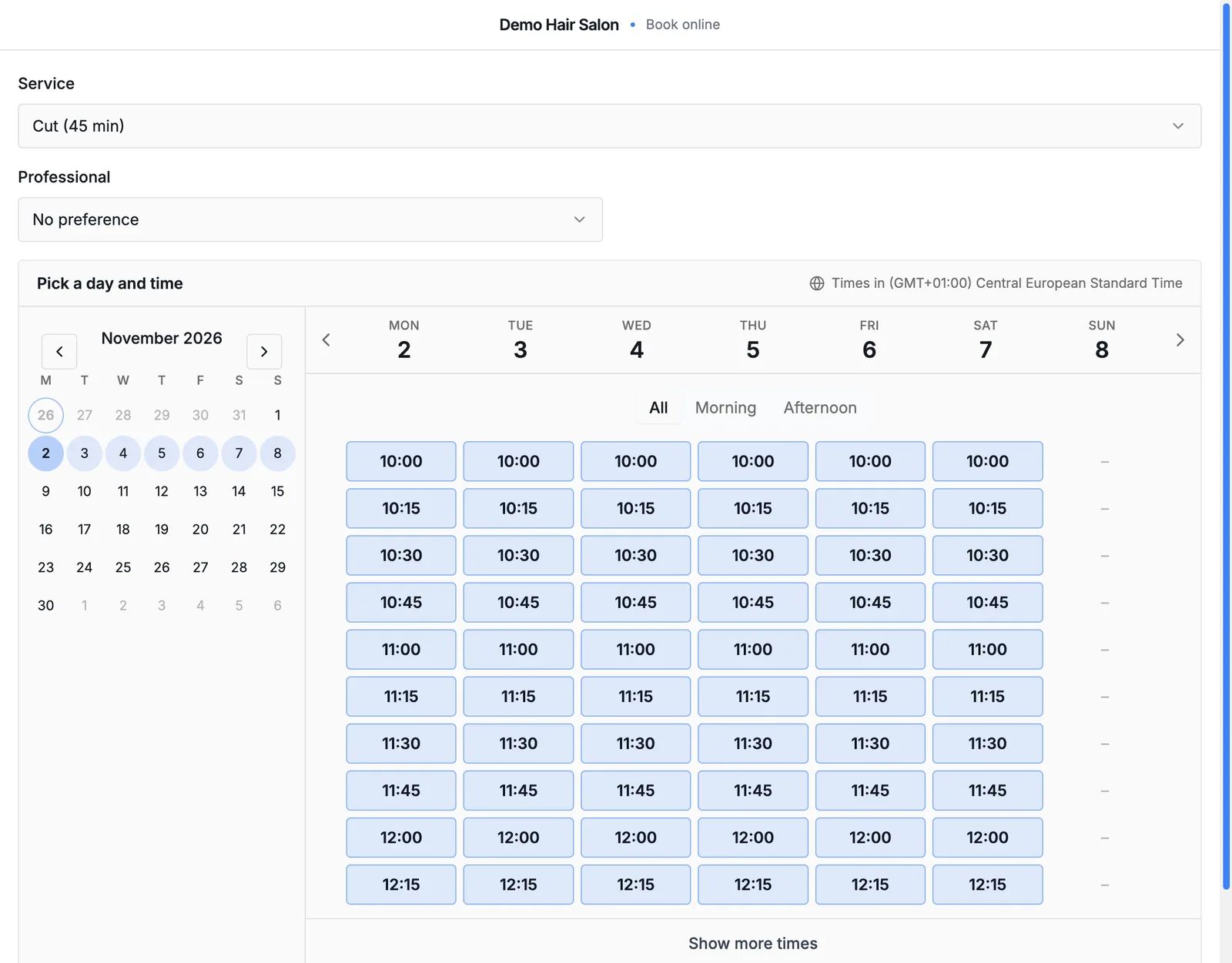Select October 26 circled in mini calendar

(x=46, y=415)
